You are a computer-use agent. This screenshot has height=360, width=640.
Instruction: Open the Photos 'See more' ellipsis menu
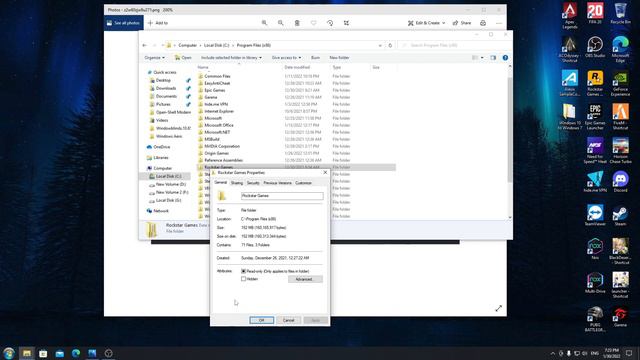pyautogui.click(x=499, y=23)
